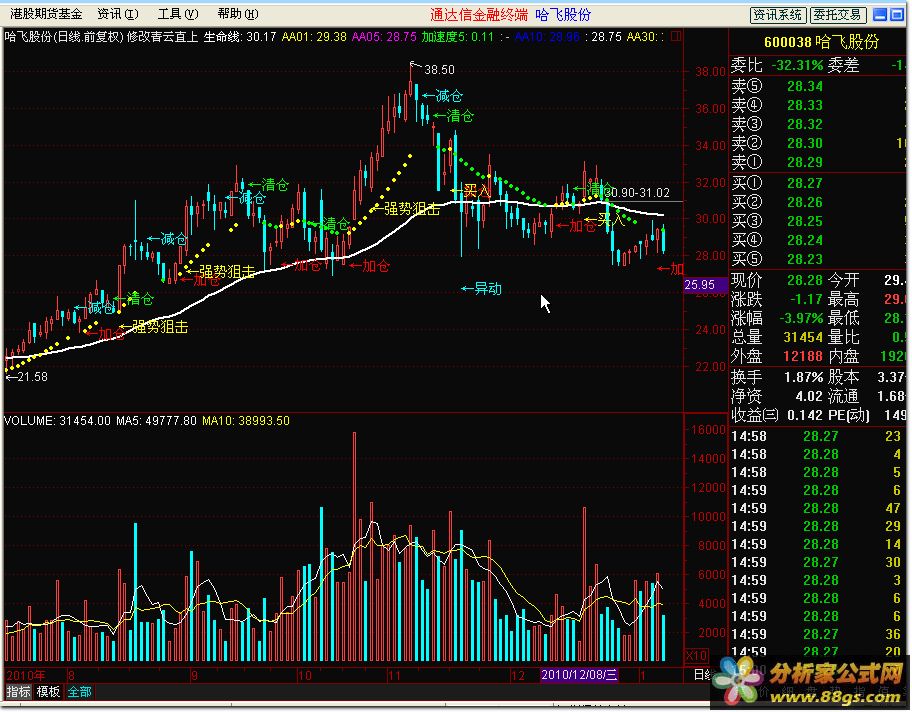Click the 38.00 price axis label

pyautogui.click(x=710, y=72)
